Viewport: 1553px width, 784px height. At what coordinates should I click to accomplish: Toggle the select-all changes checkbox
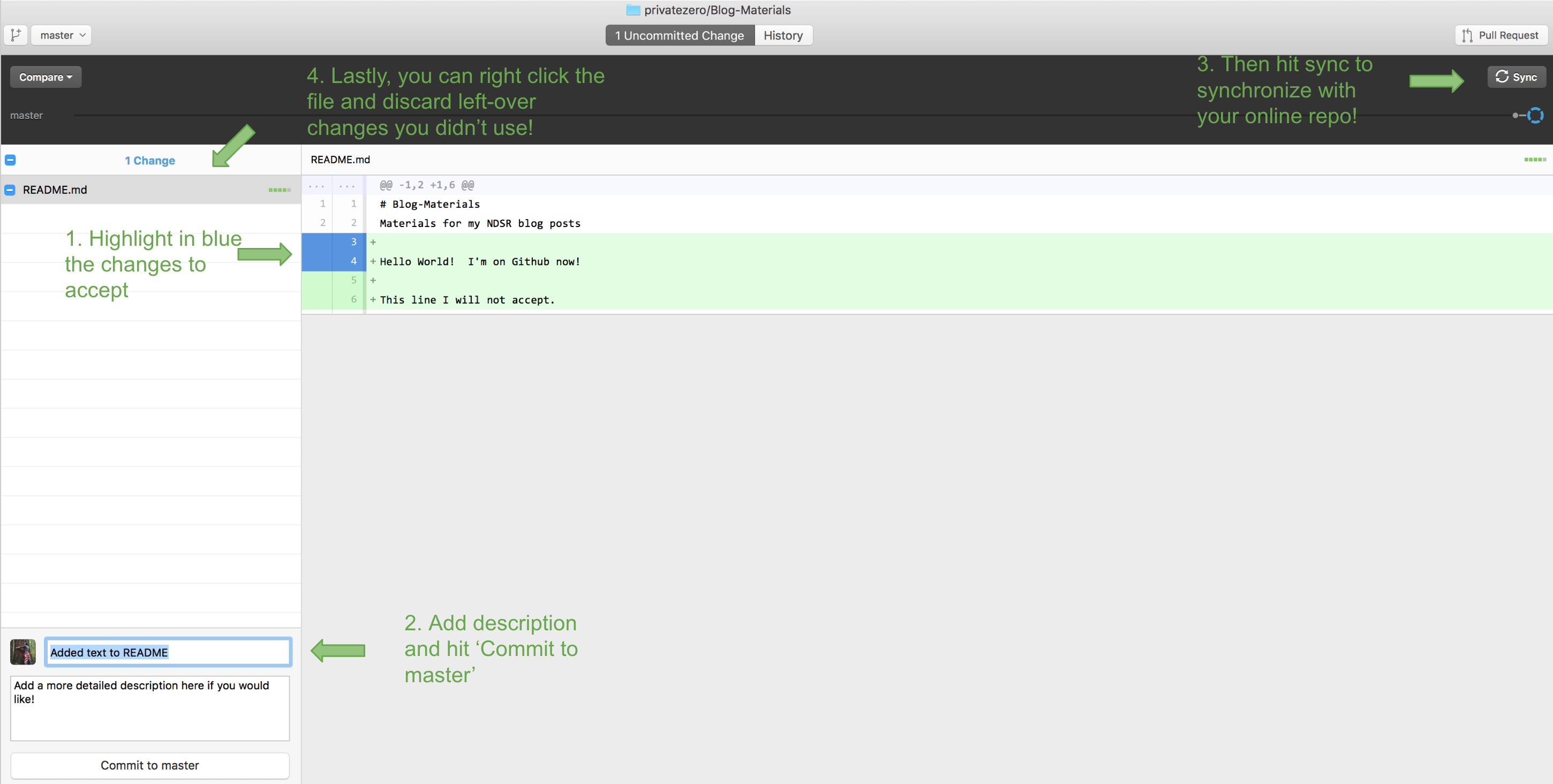pyautogui.click(x=10, y=160)
